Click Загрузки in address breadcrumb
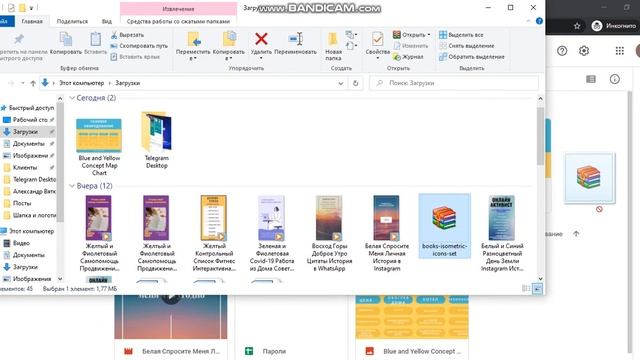The image size is (640, 360). (127, 83)
